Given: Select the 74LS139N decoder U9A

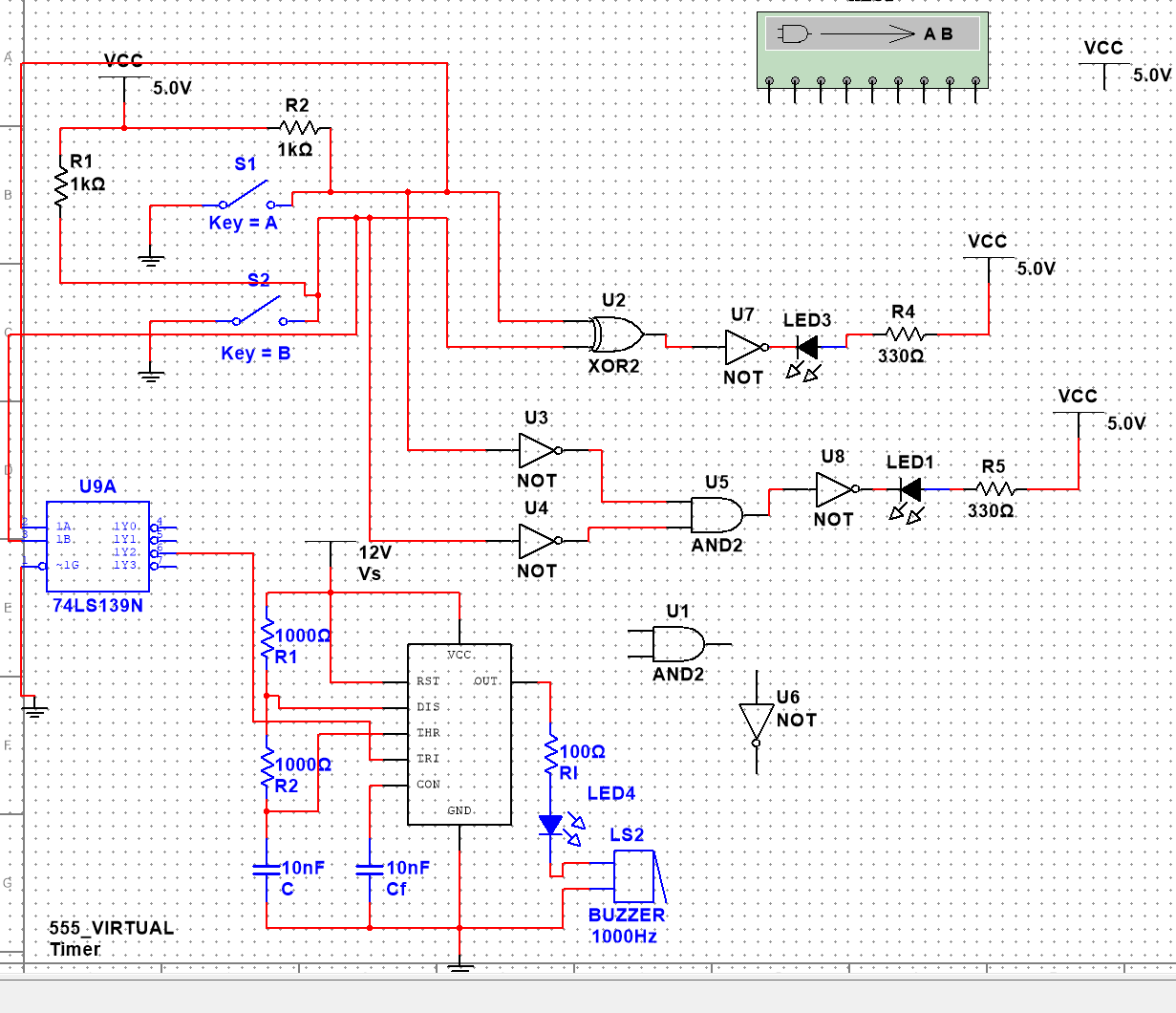Looking at the screenshot, I should coord(97,545).
